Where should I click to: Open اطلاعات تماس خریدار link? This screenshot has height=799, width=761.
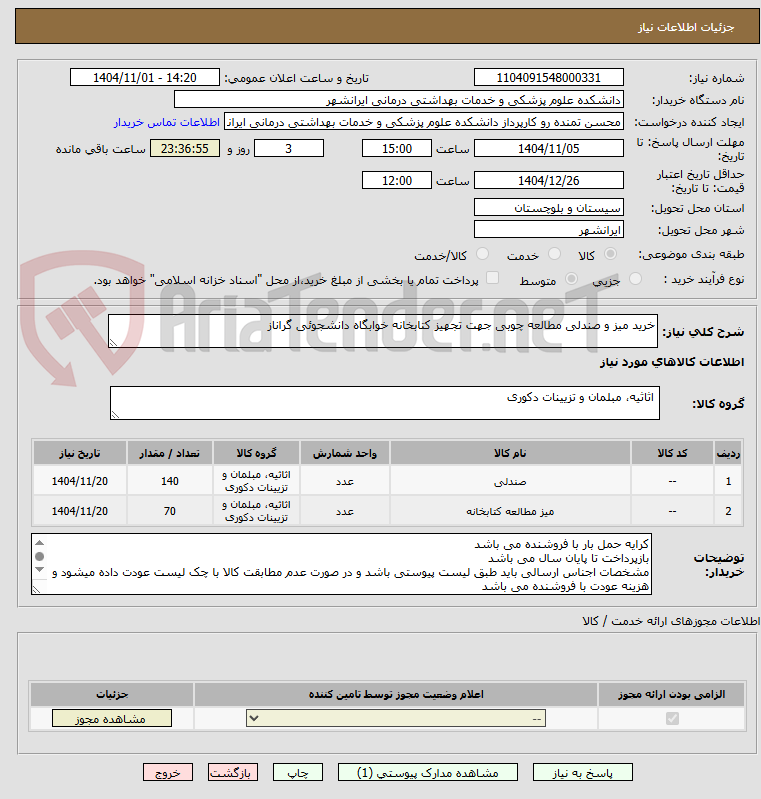click(167, 122)
